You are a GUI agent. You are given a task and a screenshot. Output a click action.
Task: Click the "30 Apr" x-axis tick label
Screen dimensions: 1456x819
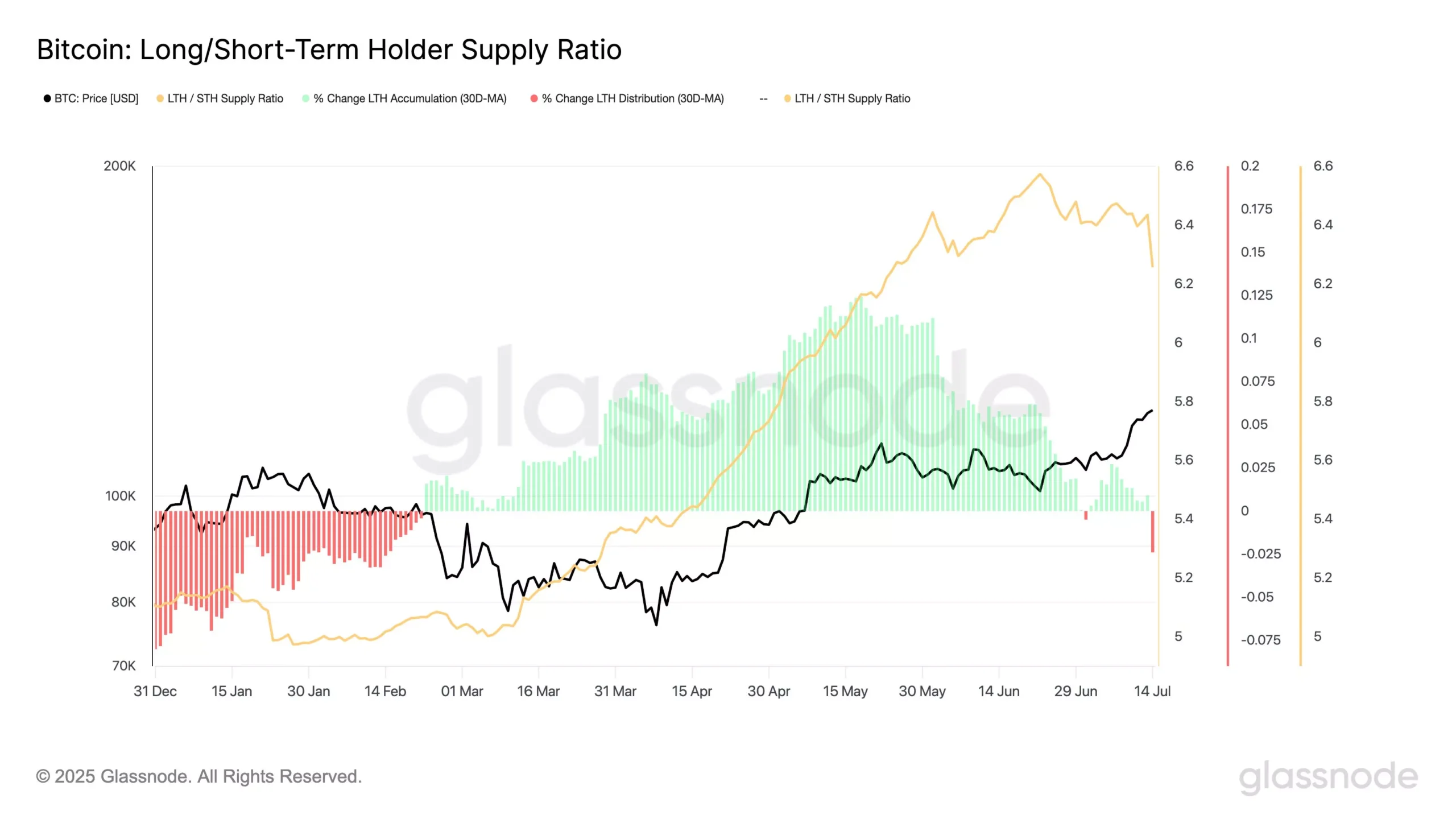point(768,691)
